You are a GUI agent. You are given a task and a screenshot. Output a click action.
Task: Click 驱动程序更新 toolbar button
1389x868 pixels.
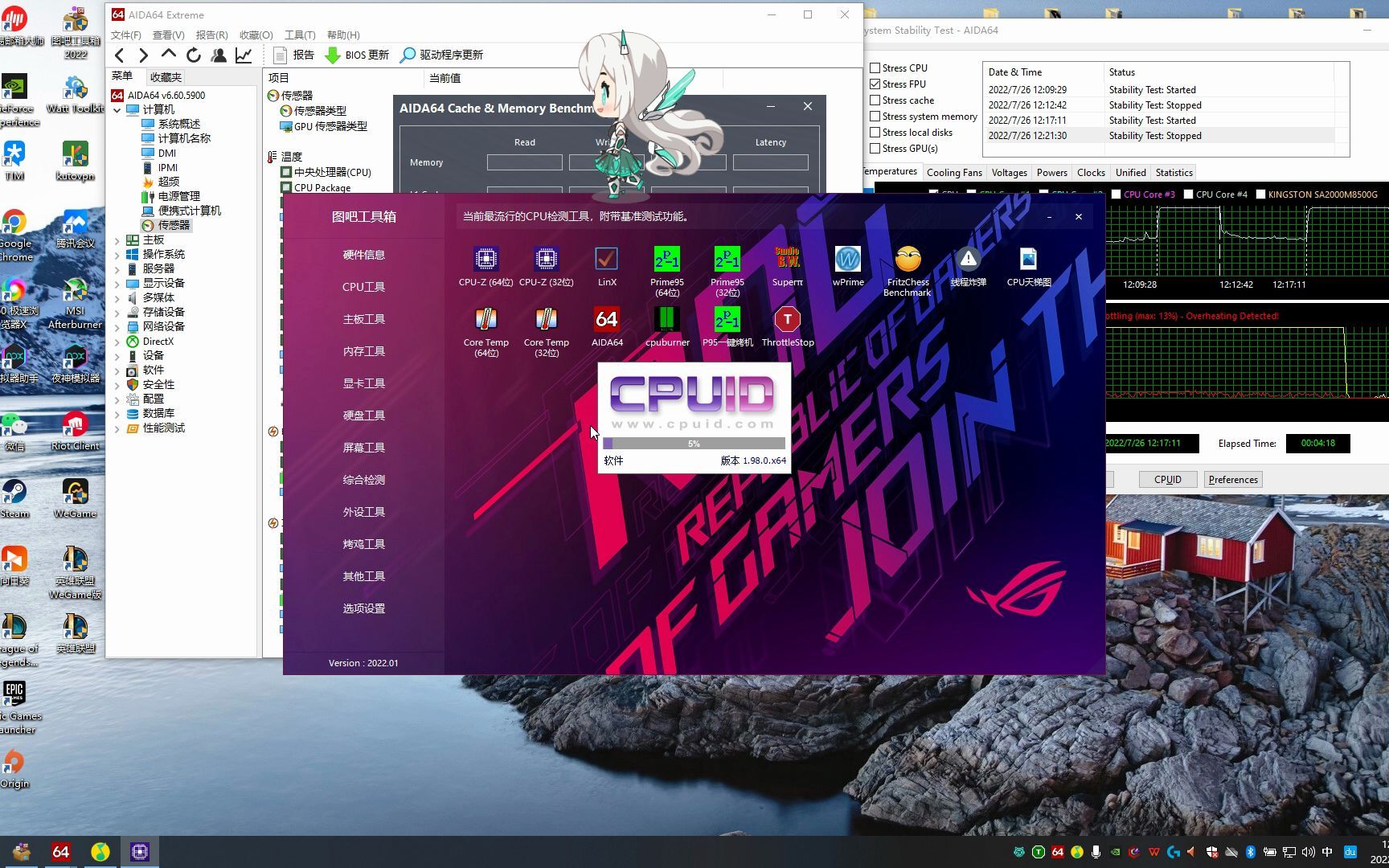(x=442, y=55)
